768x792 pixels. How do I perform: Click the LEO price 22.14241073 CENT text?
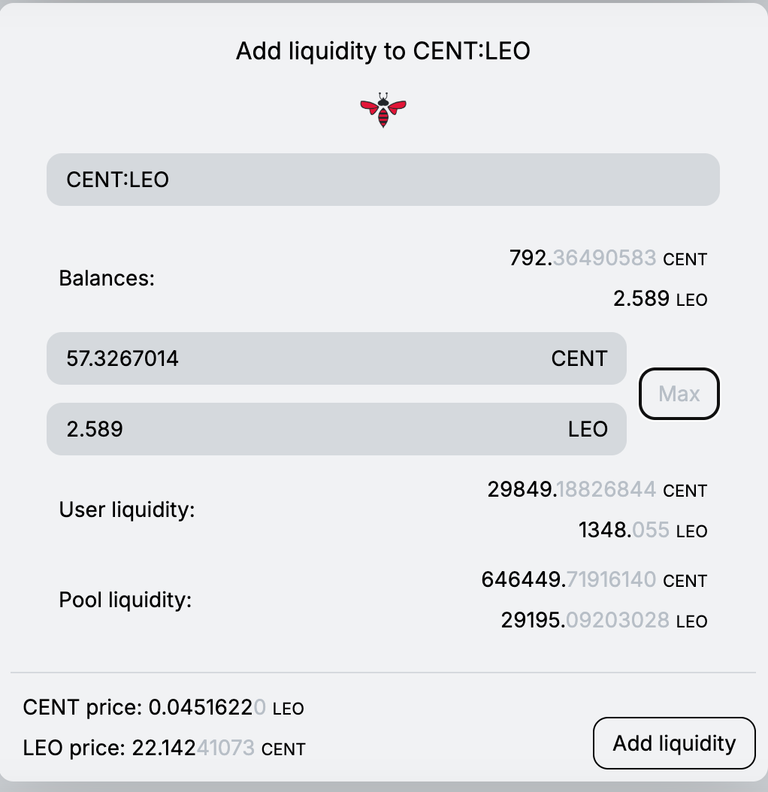click(164, 748)
